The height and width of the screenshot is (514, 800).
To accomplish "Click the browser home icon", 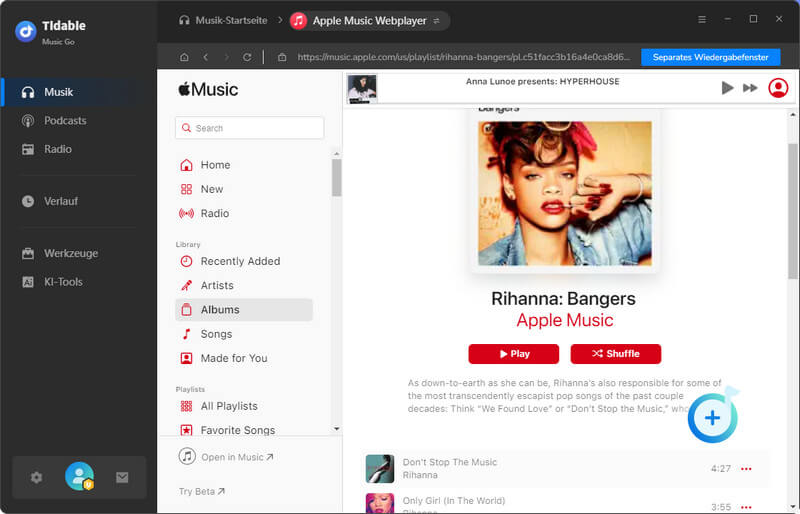I will coord(184,57).
